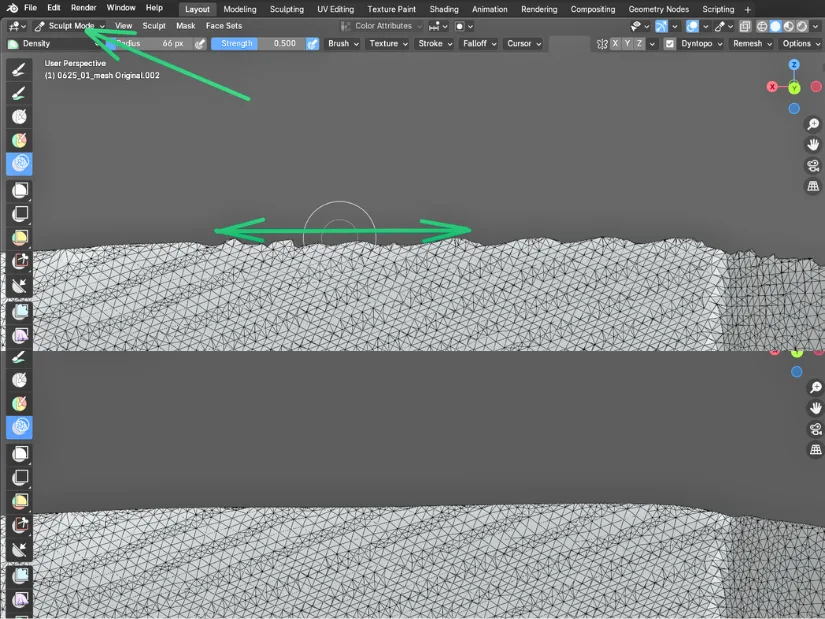Open the Remesh dropdown
The width and height of the screenshot is (825, 619).
pos(752,44)
